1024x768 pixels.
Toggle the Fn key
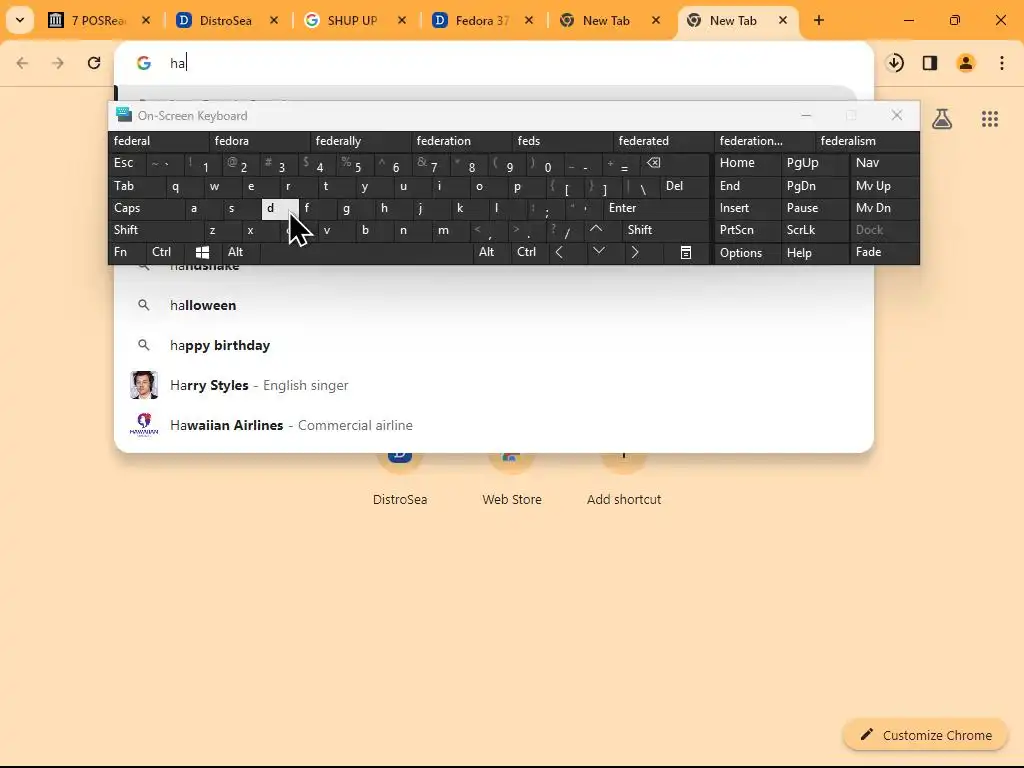(x=127, y=252)
